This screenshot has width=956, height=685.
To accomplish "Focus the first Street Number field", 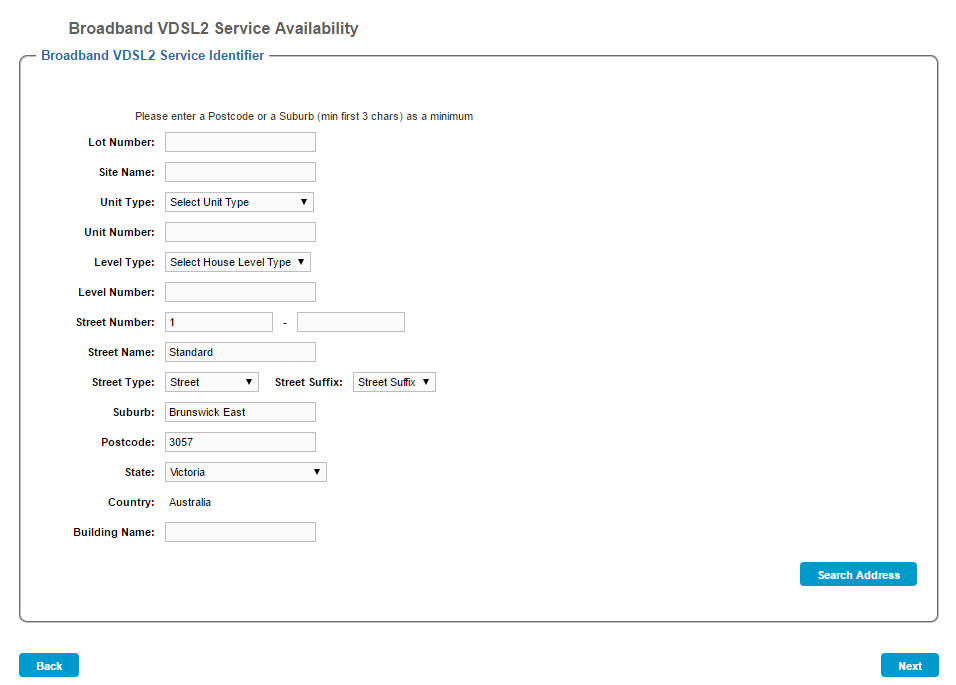I will [218, 322].
